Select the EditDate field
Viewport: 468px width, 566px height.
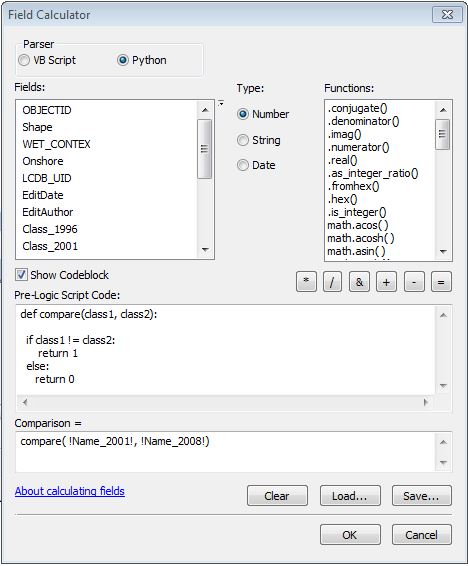click(43, 195)
